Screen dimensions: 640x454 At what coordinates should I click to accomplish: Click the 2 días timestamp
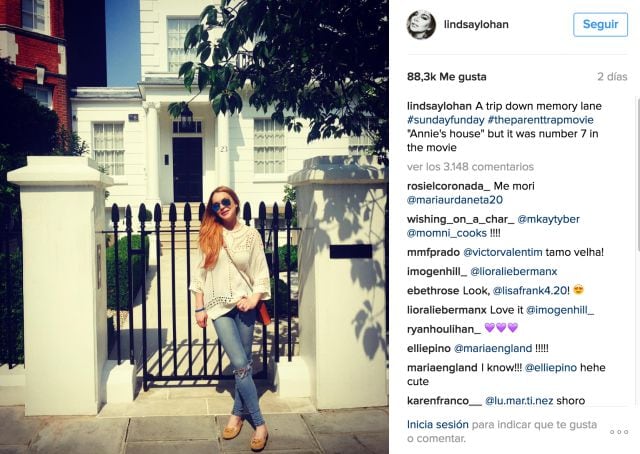(x=612, y=77)
